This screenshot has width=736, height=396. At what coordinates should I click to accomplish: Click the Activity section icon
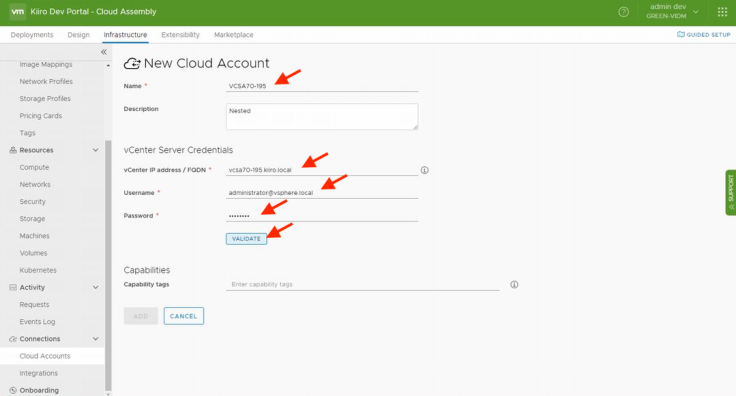13,287
